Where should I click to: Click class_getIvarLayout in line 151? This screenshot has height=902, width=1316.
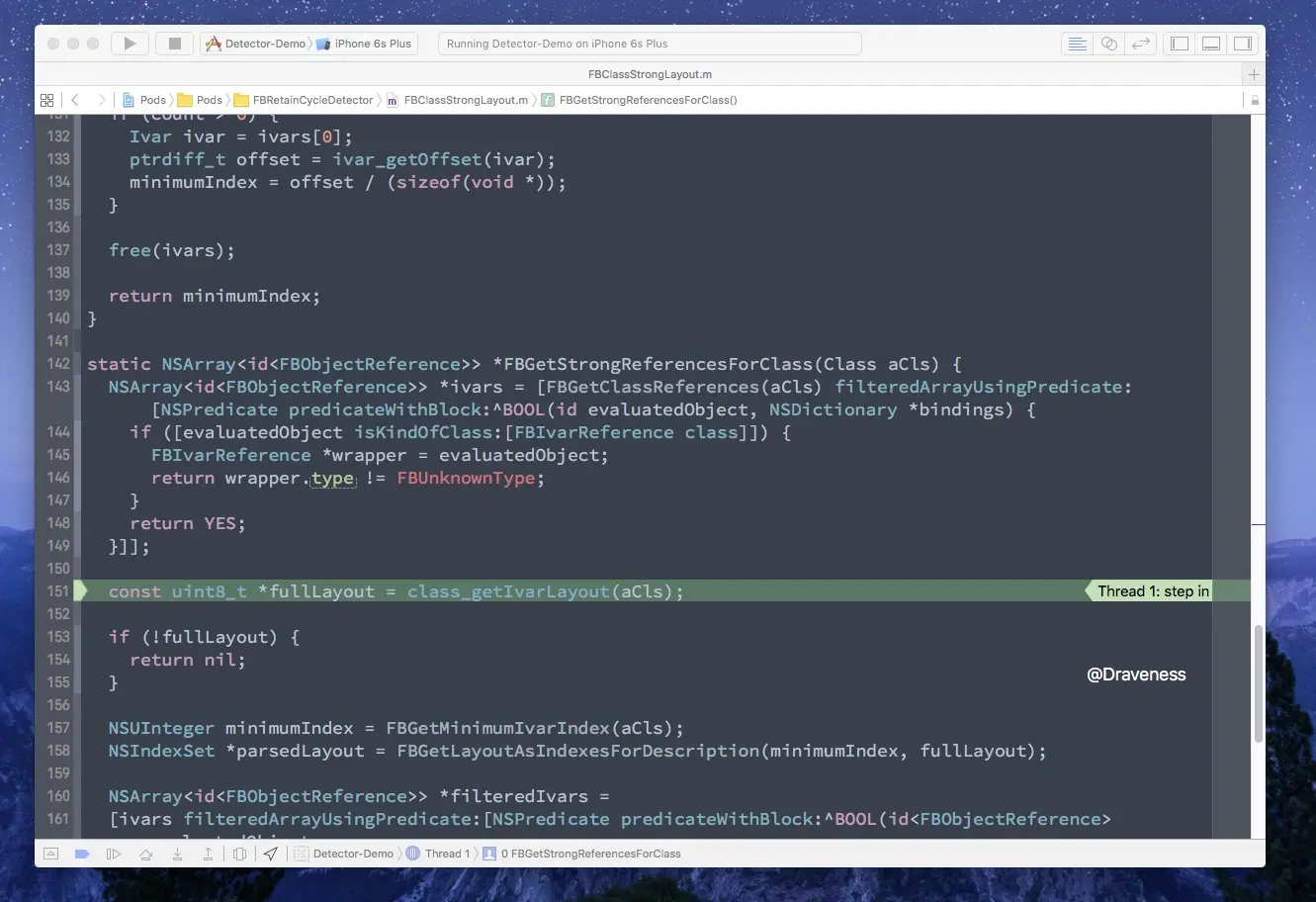tap(508, 591)
